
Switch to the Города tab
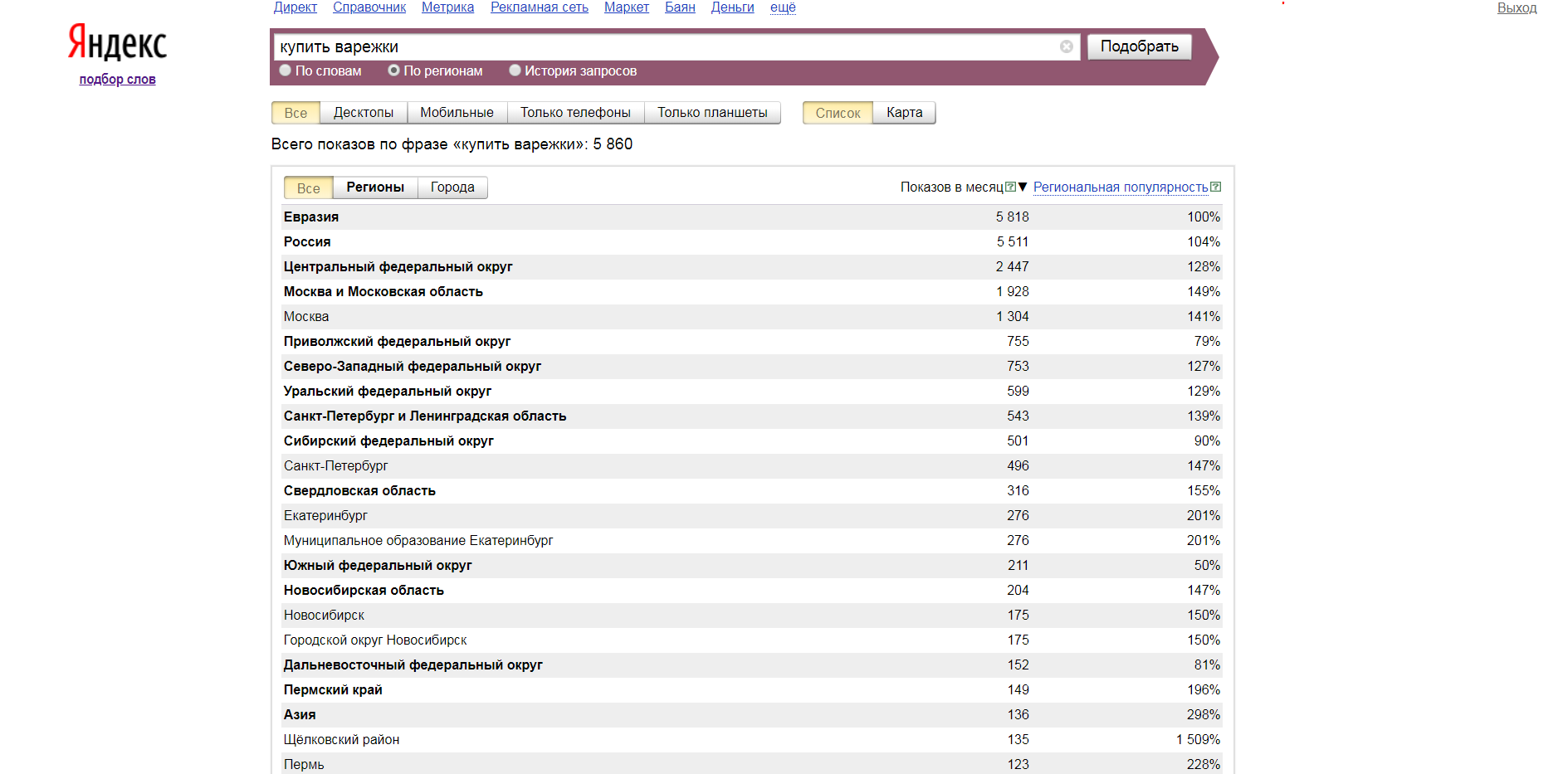coord(452,187)
